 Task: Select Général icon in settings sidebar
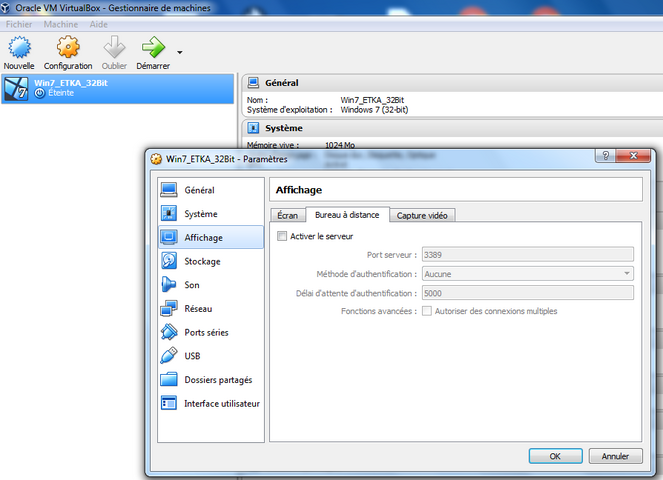pos(169,190)
